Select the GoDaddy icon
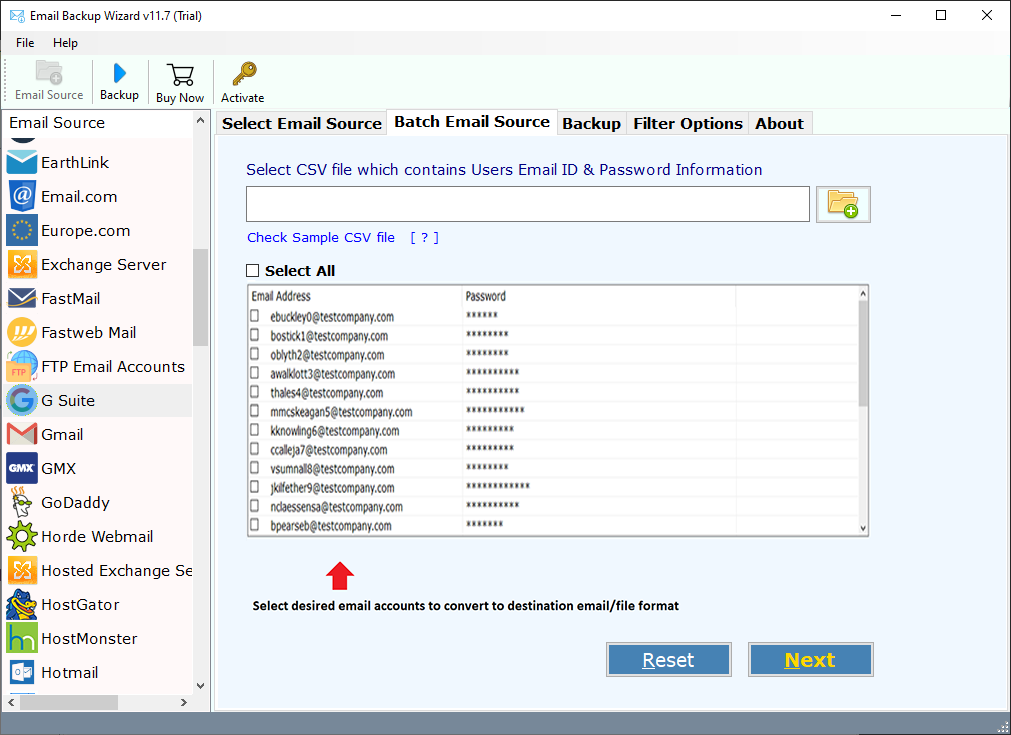The image size is (1011, 735). (22, 502)
